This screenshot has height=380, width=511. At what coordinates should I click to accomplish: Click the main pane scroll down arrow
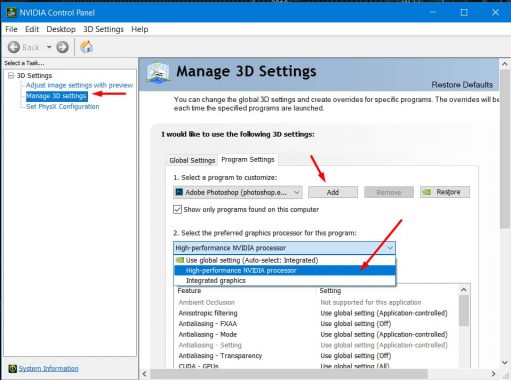coord(504,362)
